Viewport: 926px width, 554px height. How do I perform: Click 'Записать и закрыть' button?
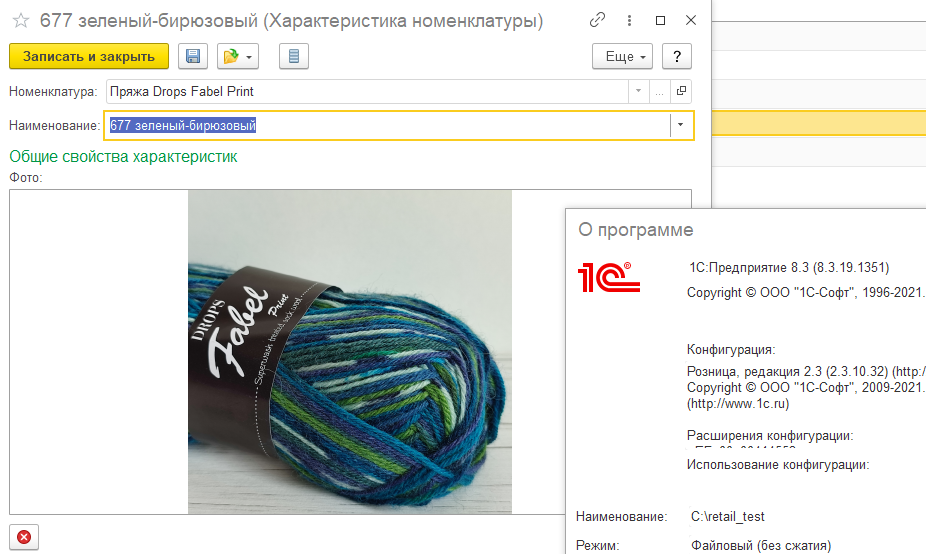coord(89,56)
